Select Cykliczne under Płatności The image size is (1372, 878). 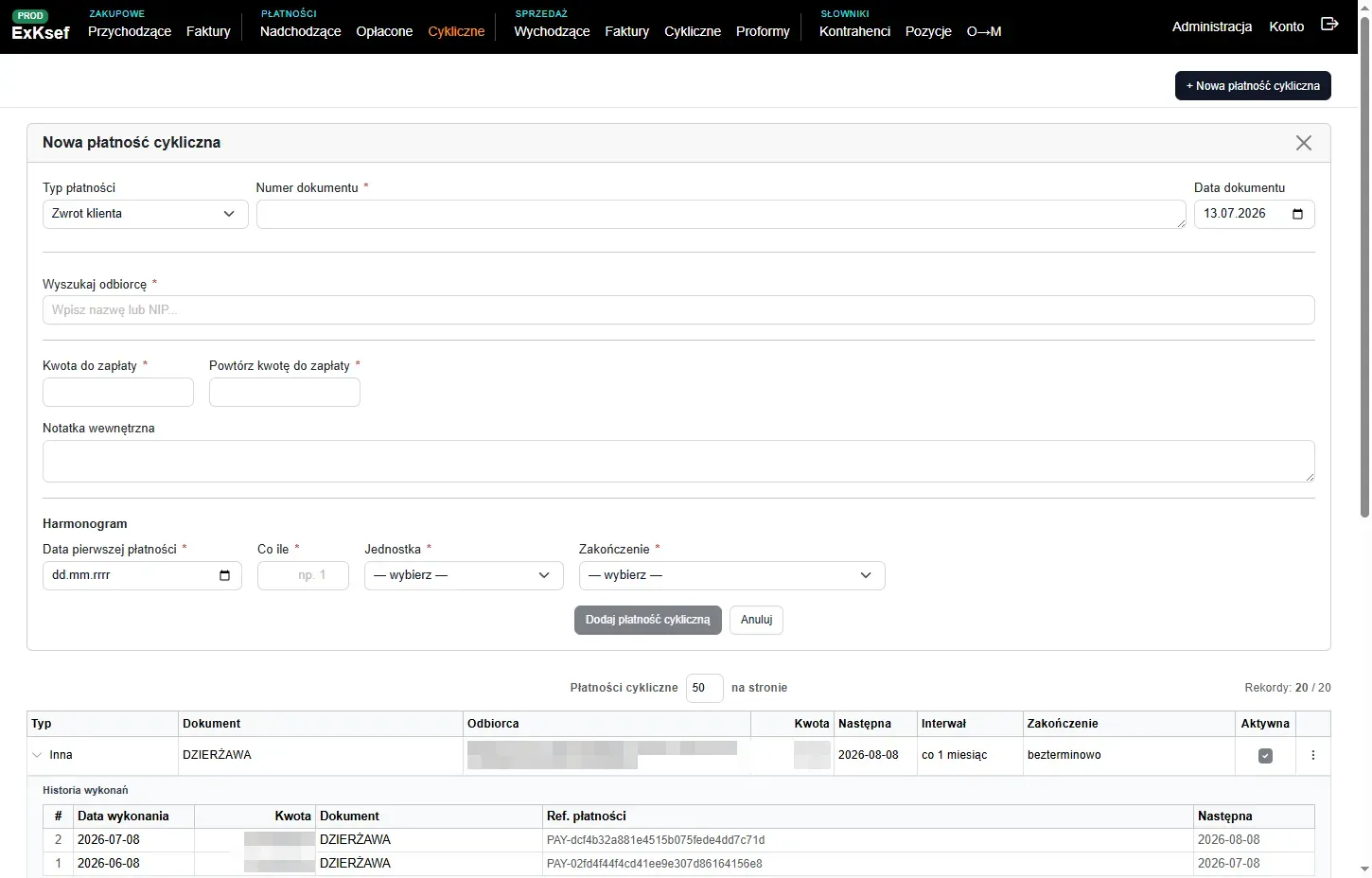click(456, 31)
